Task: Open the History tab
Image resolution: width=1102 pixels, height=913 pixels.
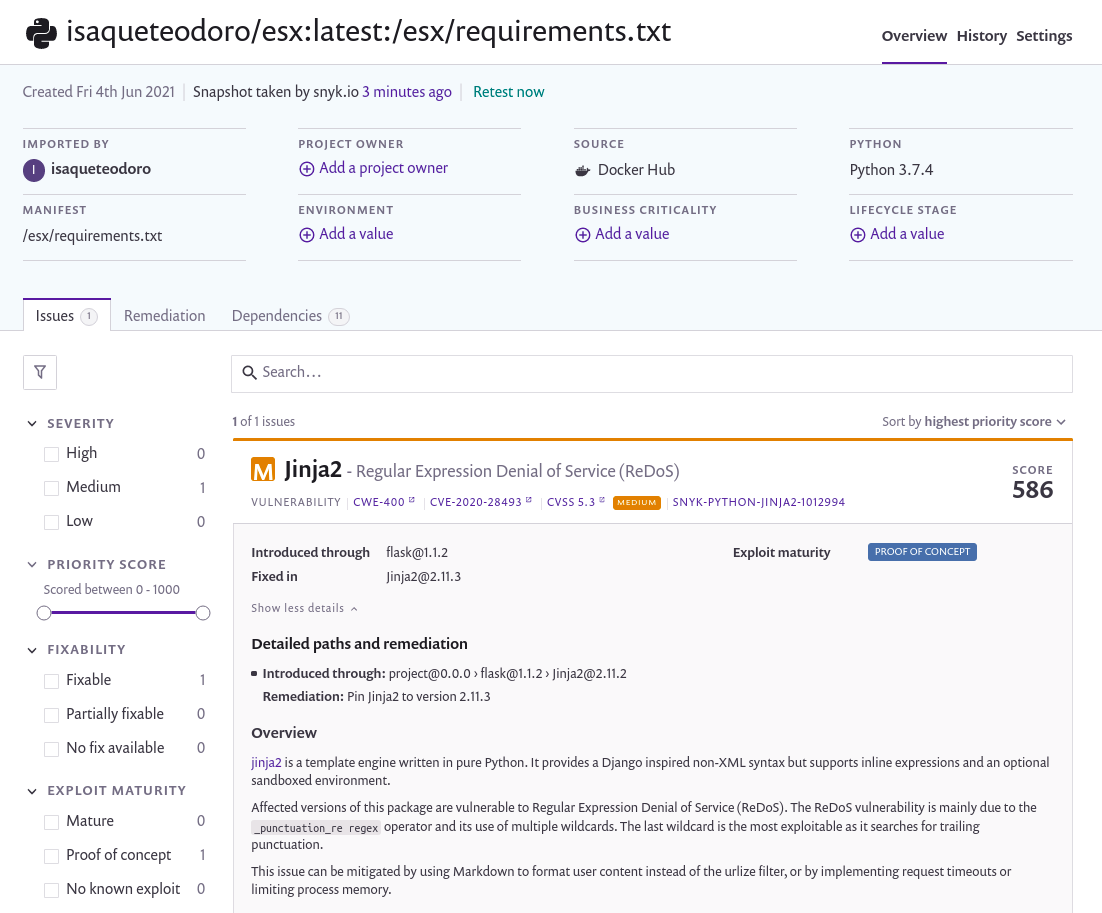Action: (x=981, y=36)
